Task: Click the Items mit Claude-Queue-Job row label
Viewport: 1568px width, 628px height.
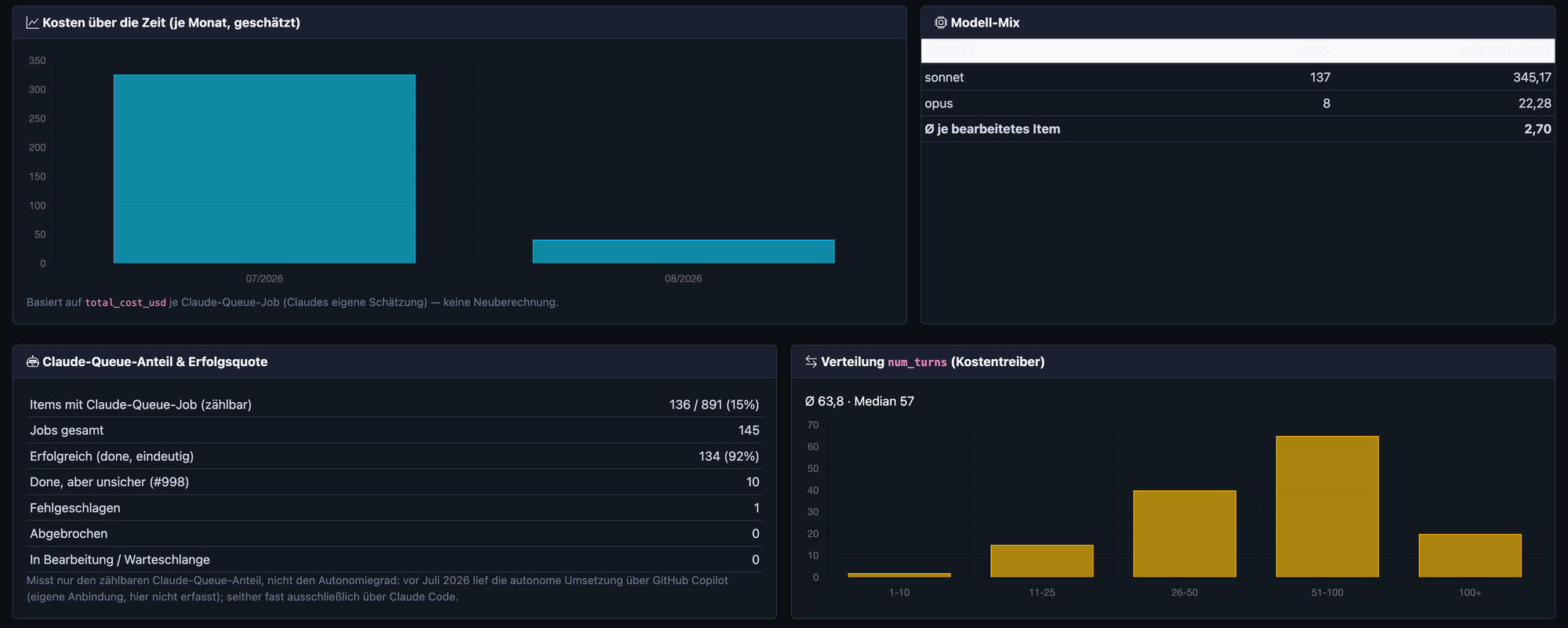Action: tap(140, 405)
